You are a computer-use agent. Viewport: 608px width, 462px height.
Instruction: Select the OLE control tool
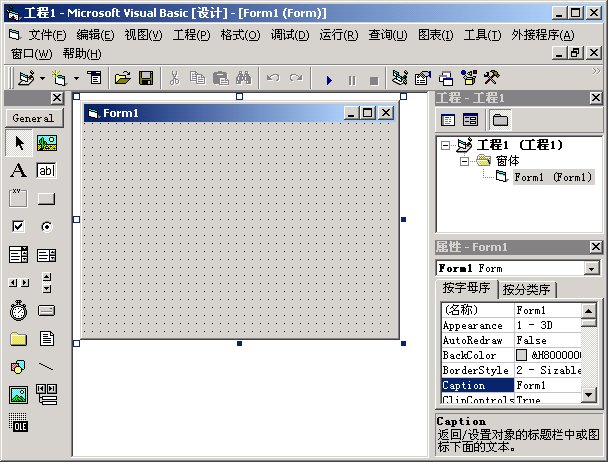point(18,423)
